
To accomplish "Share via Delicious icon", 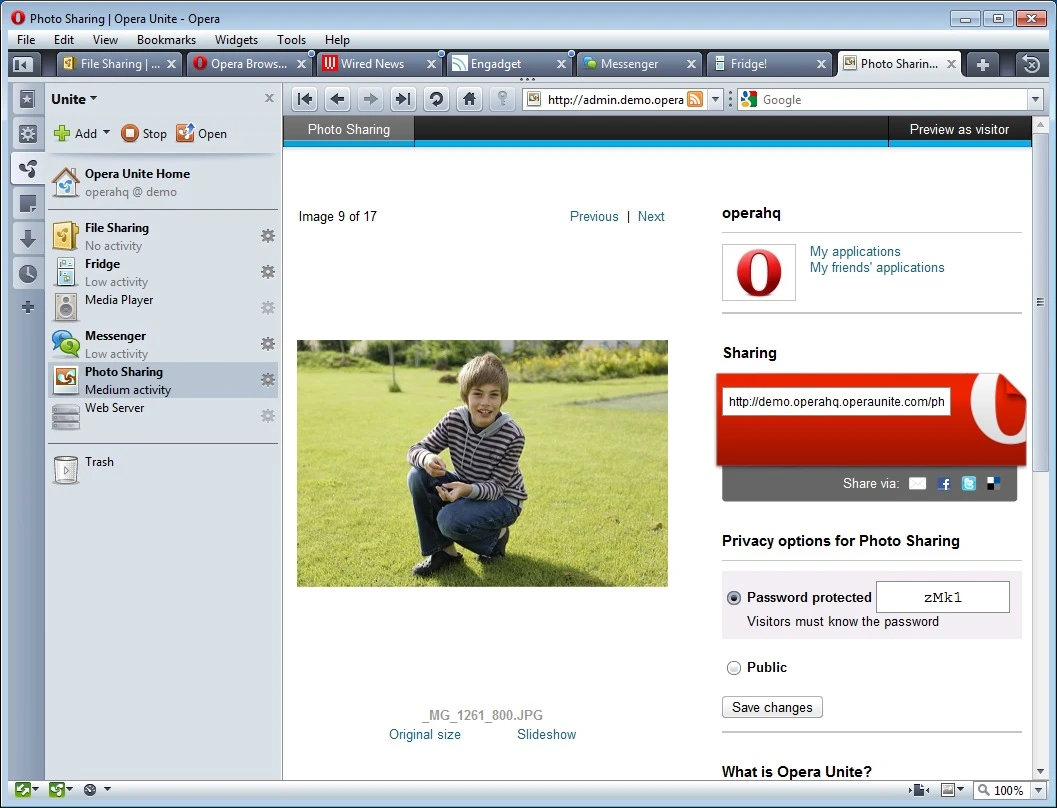I will tap(994, 483).
